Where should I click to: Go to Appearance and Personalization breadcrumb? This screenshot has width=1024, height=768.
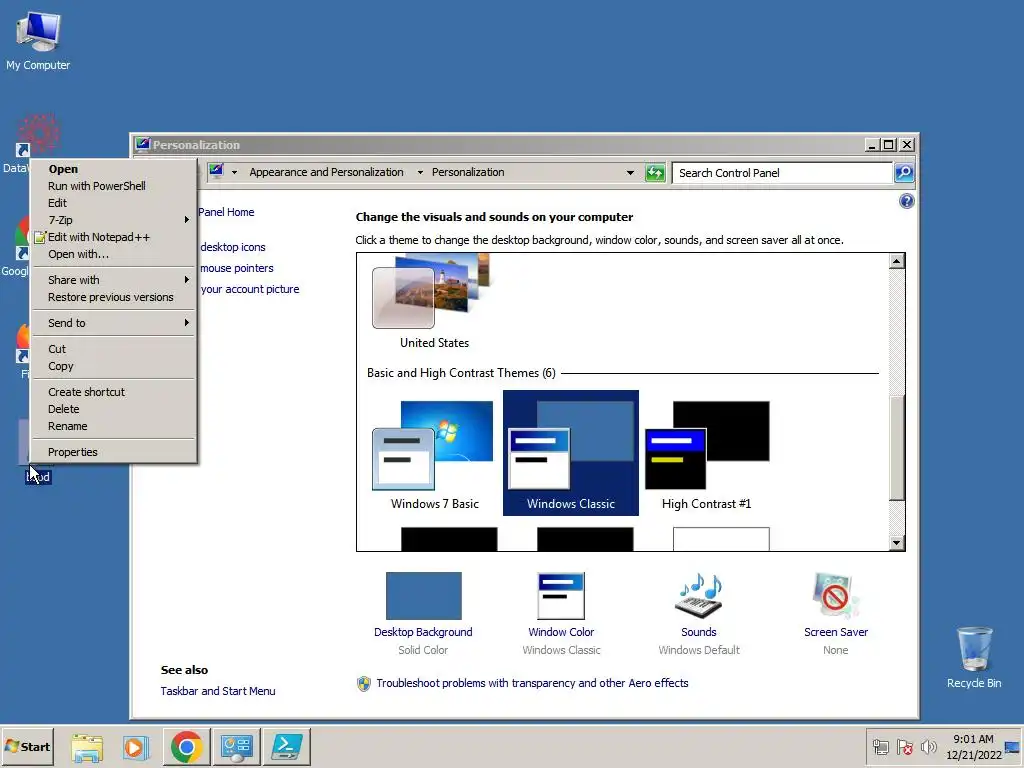(327, 172)
